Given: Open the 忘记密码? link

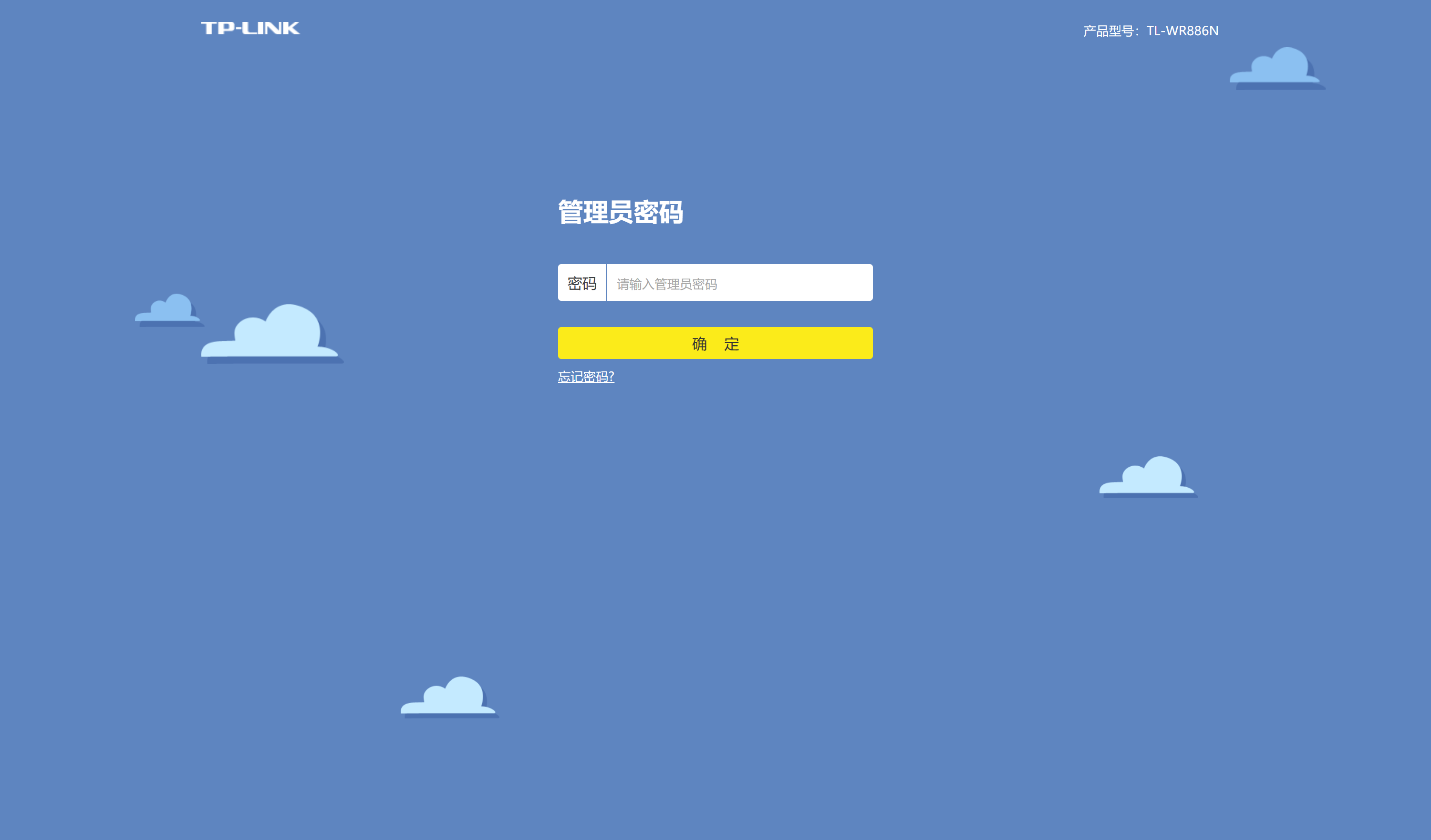Looking at the screenshot, I should pos(586,377).
